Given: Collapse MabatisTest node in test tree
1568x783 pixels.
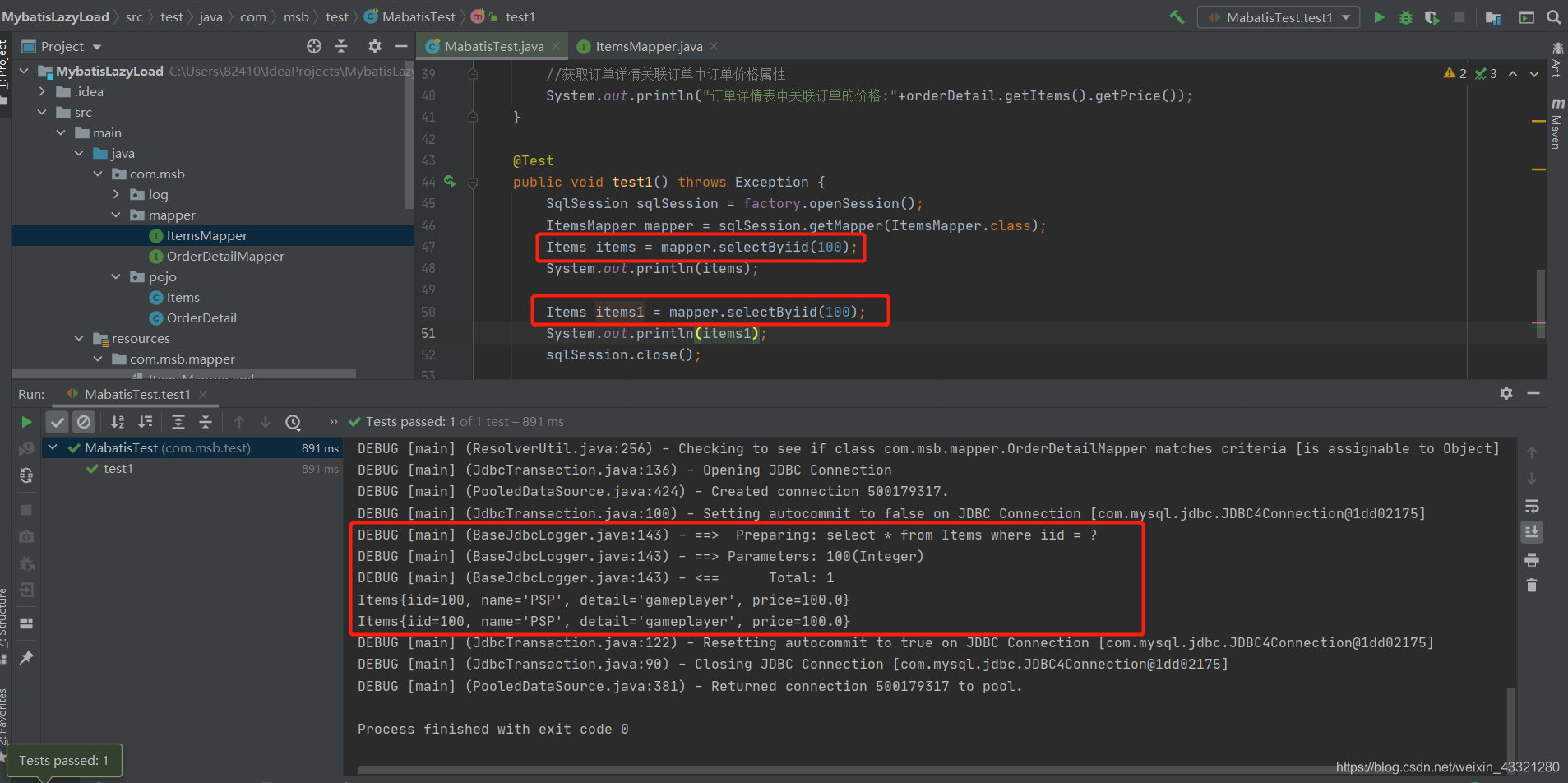Looking at the screenshot, I should [x=53, y=447].
